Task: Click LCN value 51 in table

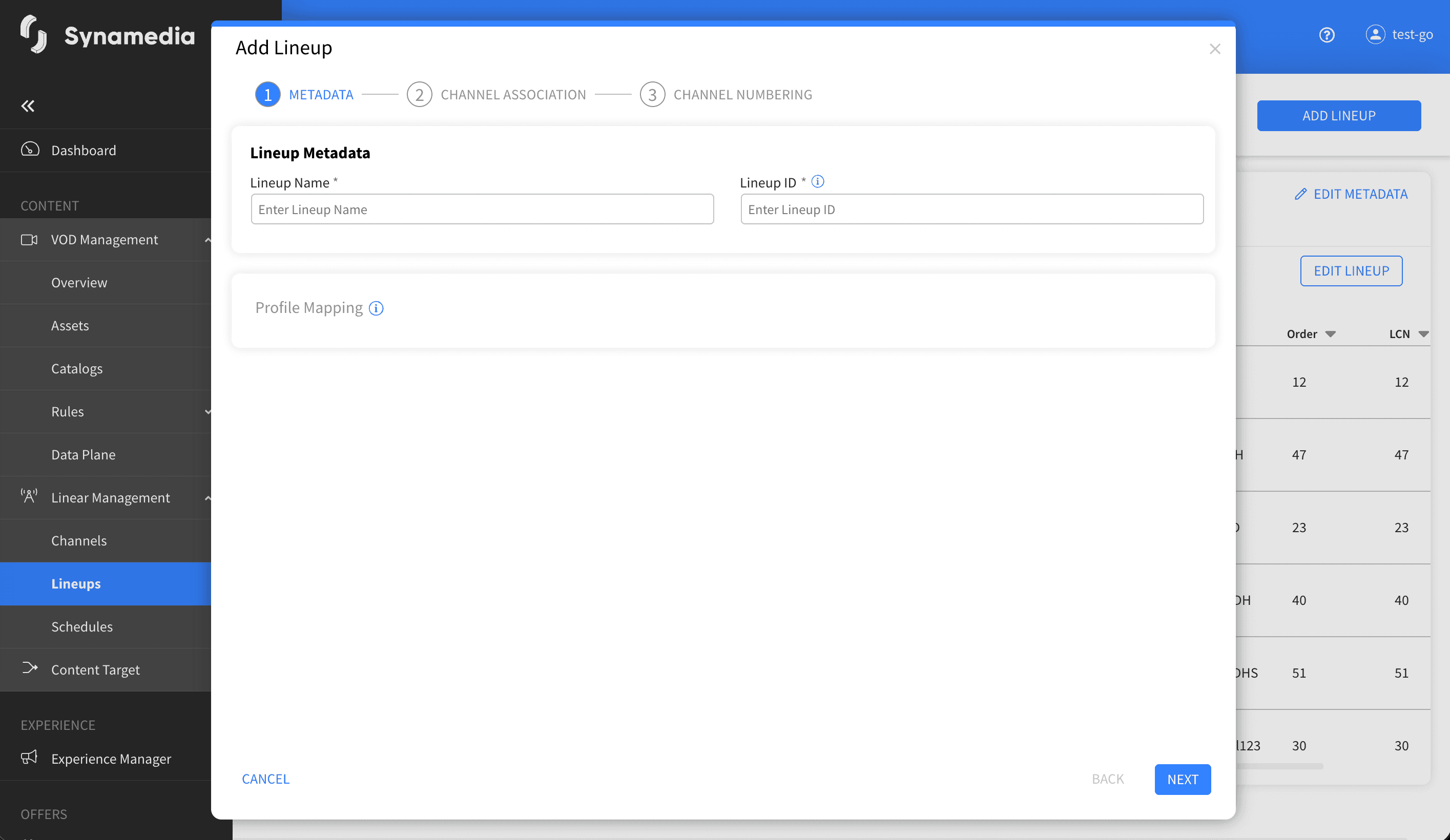Action: [1401, 673]
